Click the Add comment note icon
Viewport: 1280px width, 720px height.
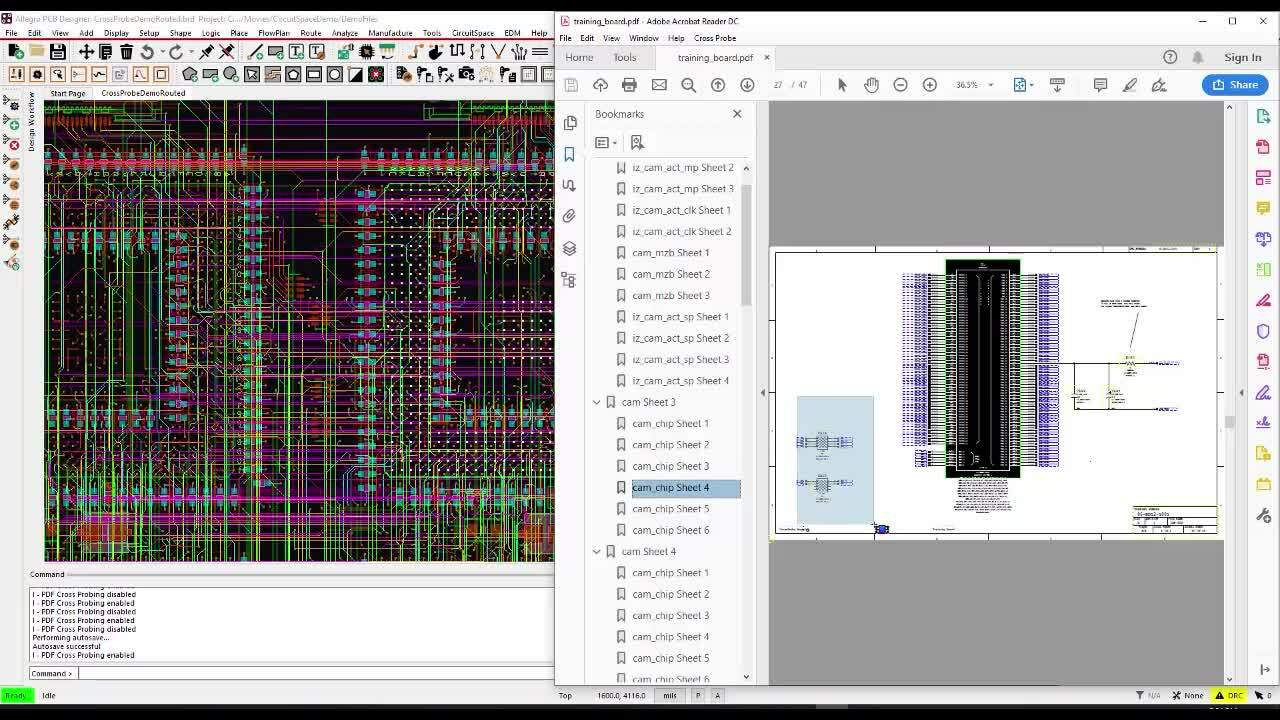click(1100, 85)
